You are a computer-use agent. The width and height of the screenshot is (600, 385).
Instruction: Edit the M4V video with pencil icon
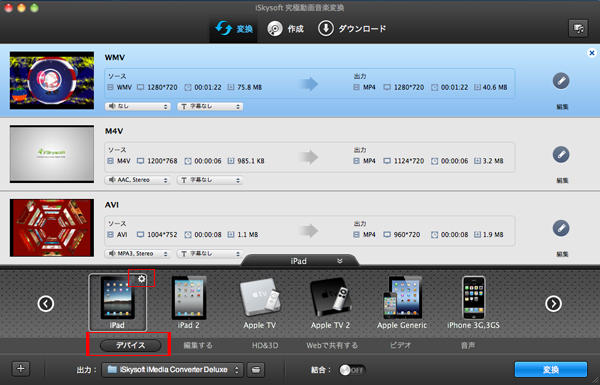point(561,155)
